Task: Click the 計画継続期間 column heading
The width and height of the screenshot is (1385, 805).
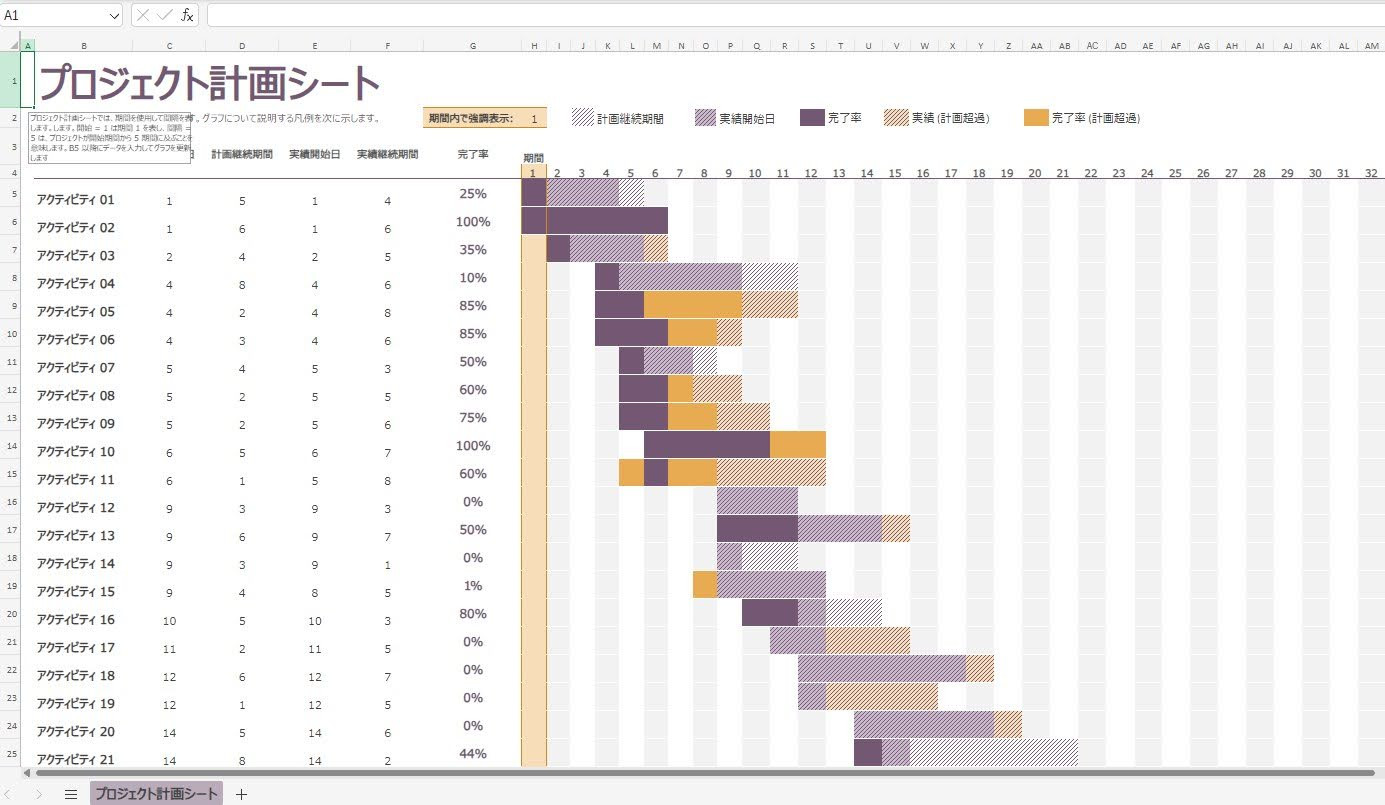Action: coord(242,155)
